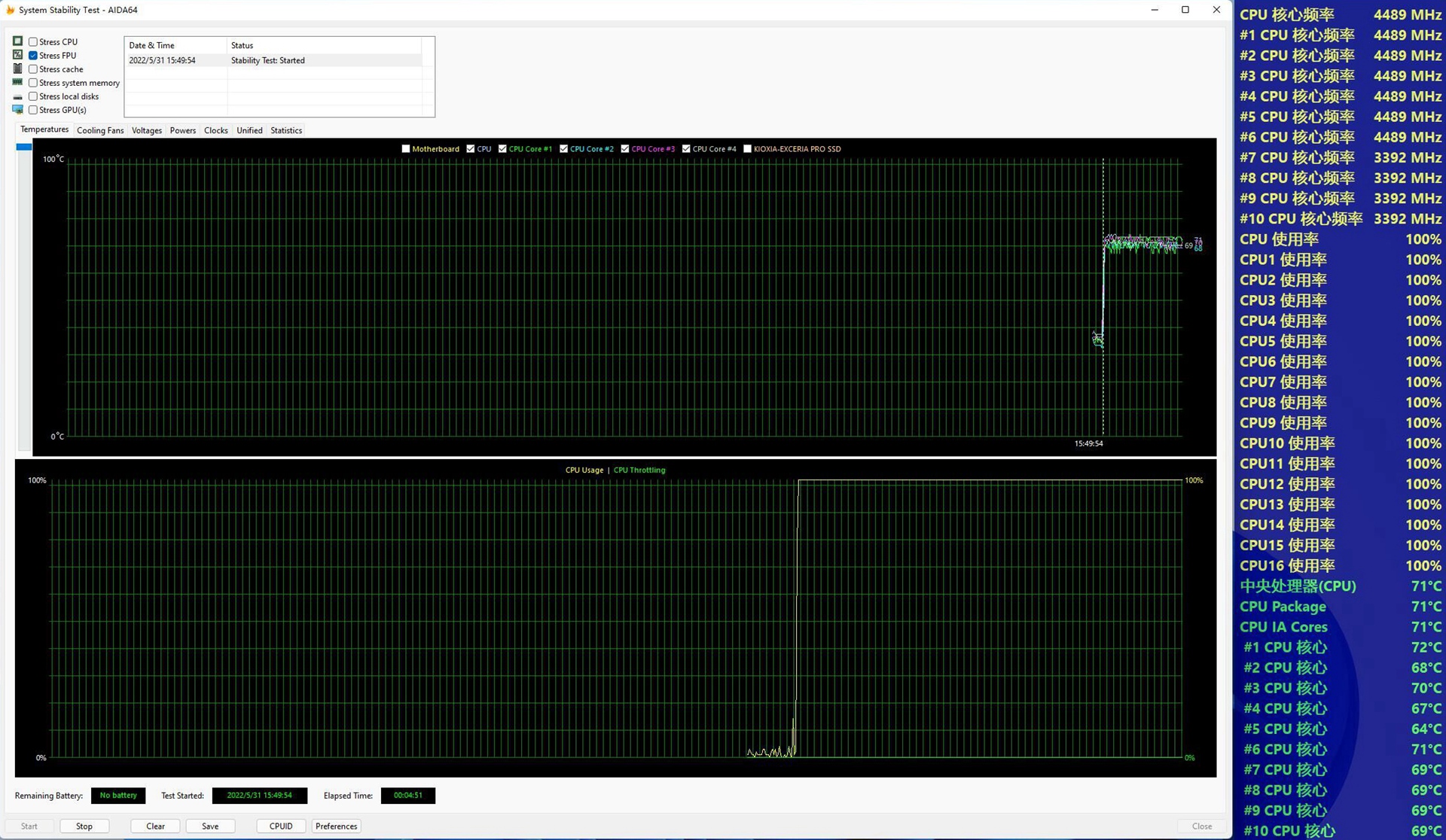
Task: Click the monitor icon beside Stress GPU(s)
Action: point(17,110)
